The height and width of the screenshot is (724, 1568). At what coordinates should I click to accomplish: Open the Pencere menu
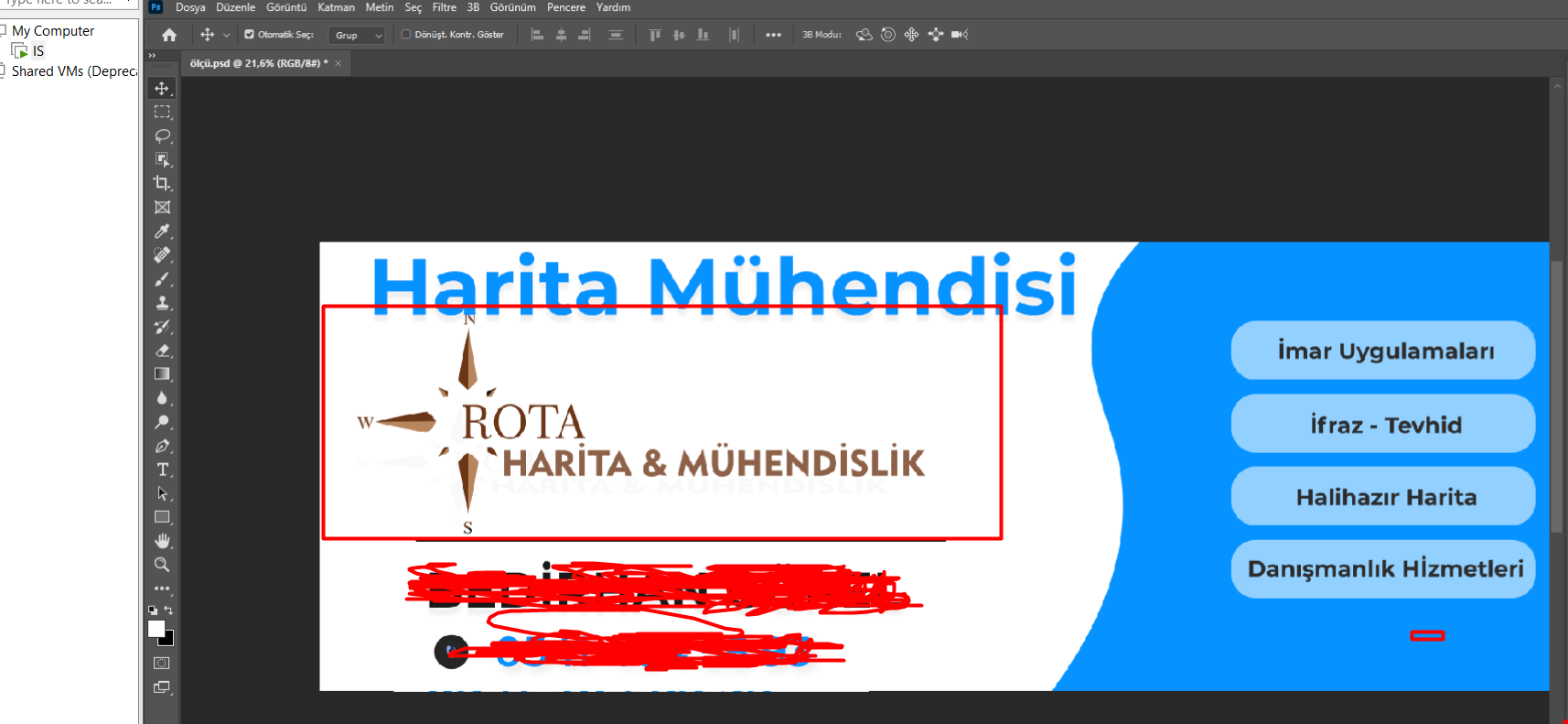coord(566,7)
